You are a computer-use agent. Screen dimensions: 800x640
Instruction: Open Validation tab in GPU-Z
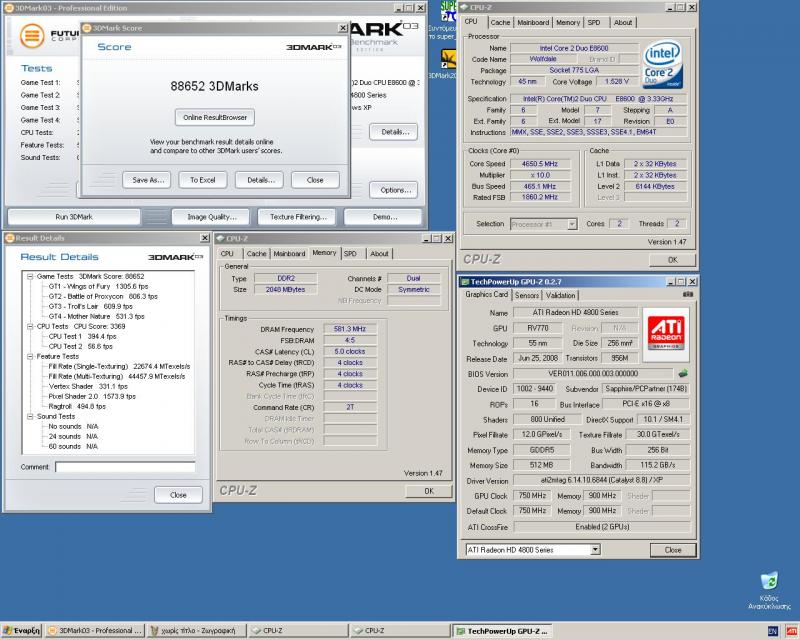click(560, 296)
